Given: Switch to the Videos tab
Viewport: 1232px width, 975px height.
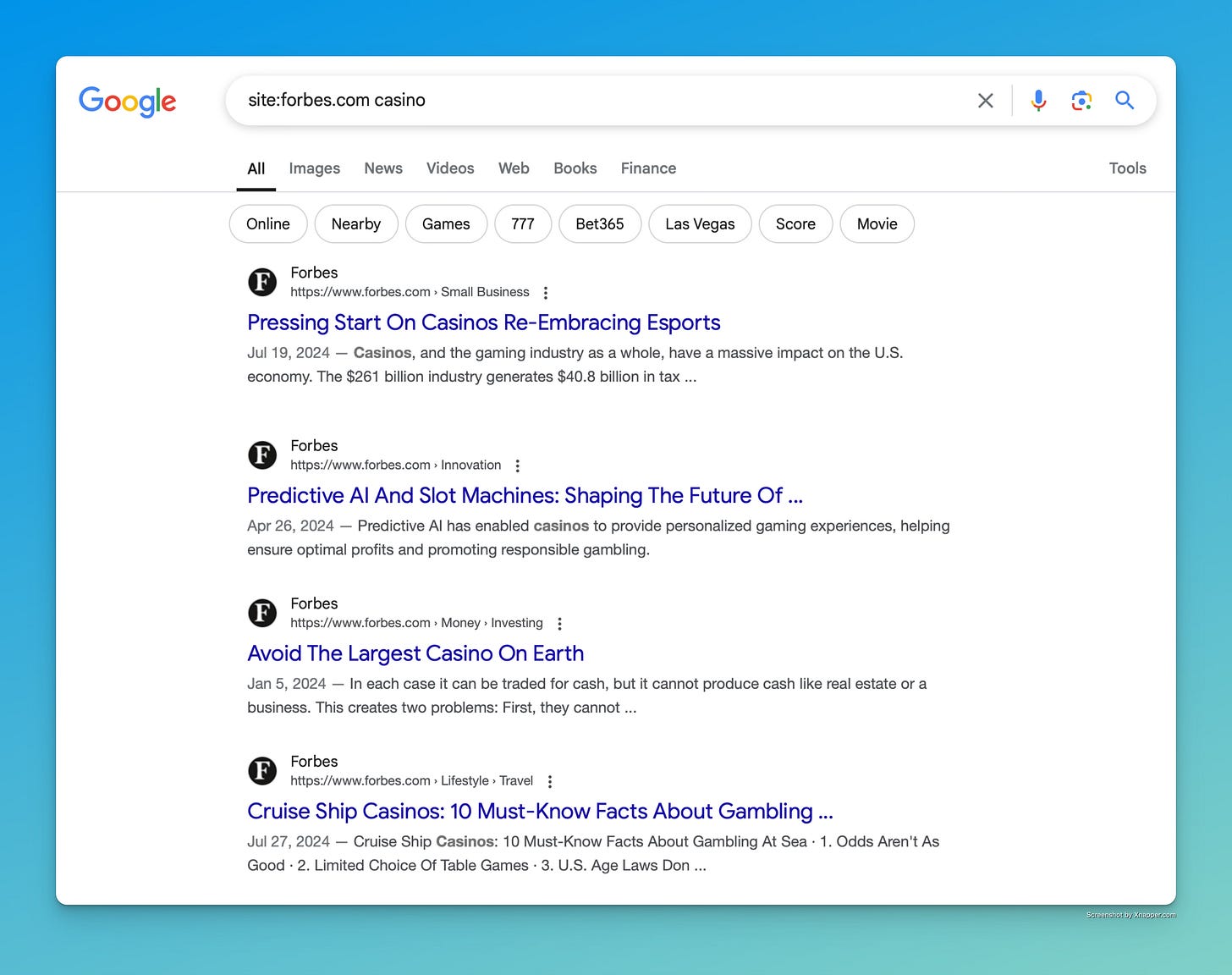Looking at the screenshot, I should point(450,168).
